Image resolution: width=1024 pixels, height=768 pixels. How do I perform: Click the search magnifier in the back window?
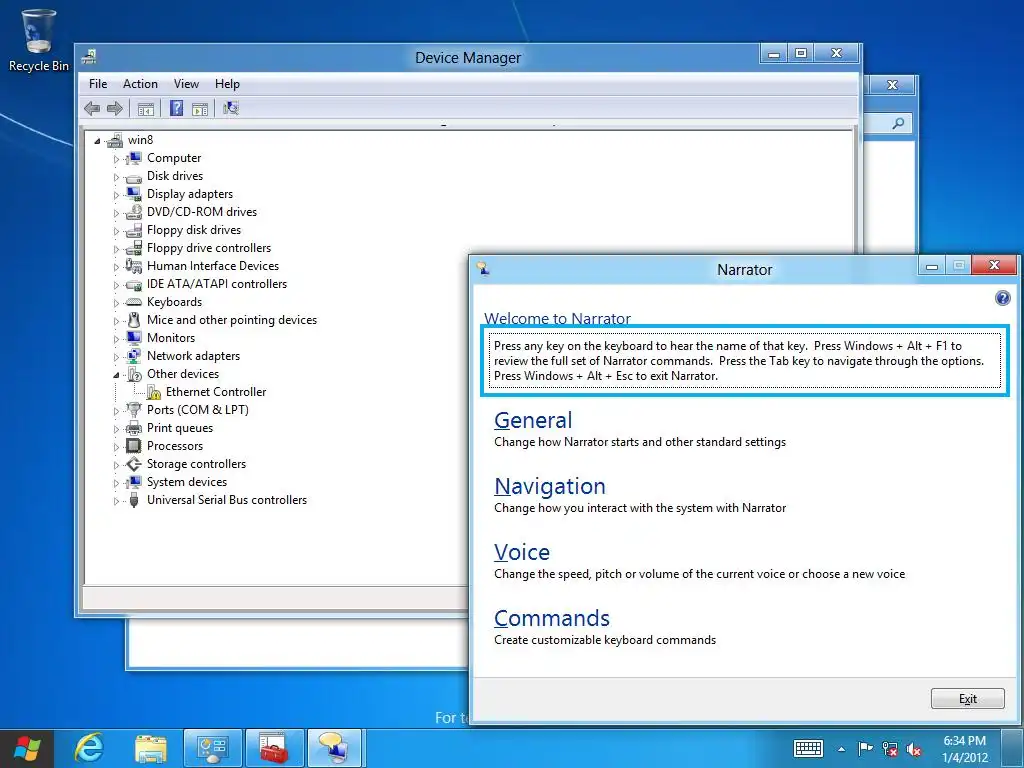point(899,123)
